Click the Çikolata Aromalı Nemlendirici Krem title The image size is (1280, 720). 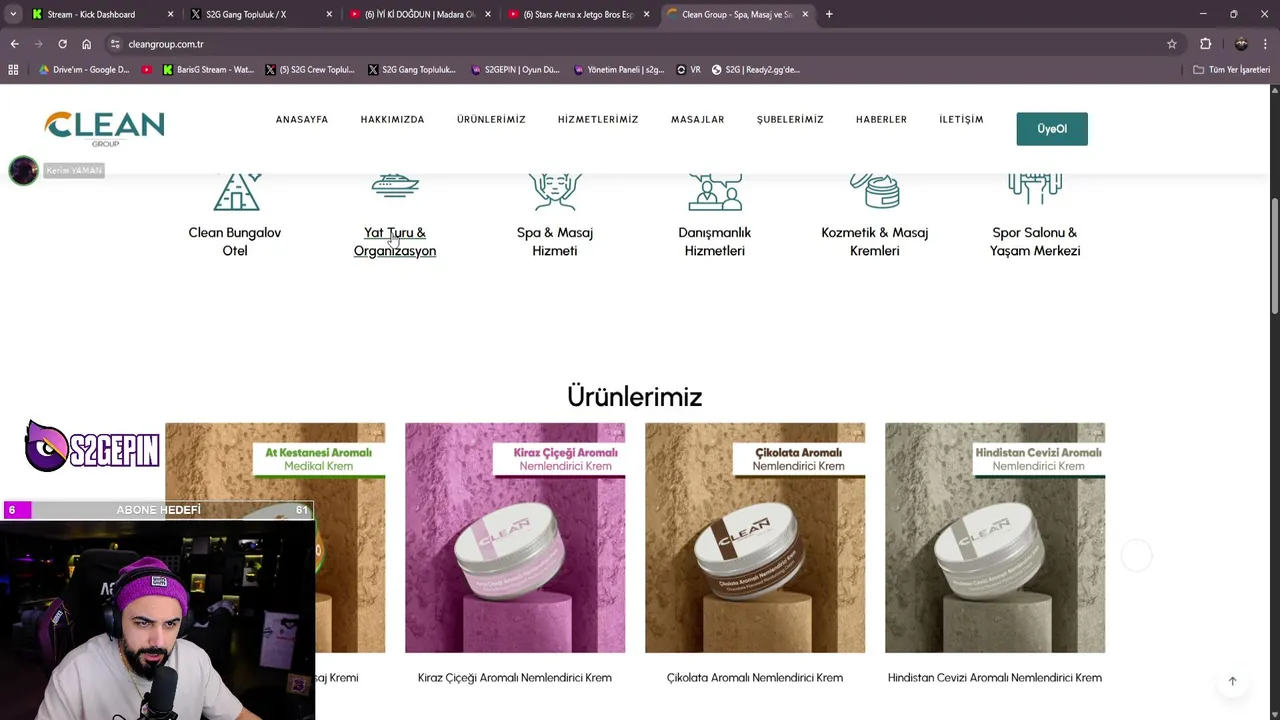pyautogui.click(x=755, y=678)
